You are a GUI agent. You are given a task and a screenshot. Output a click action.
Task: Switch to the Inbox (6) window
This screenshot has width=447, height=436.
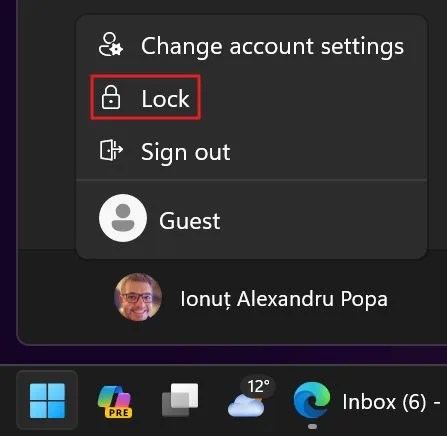click(391, 401)
